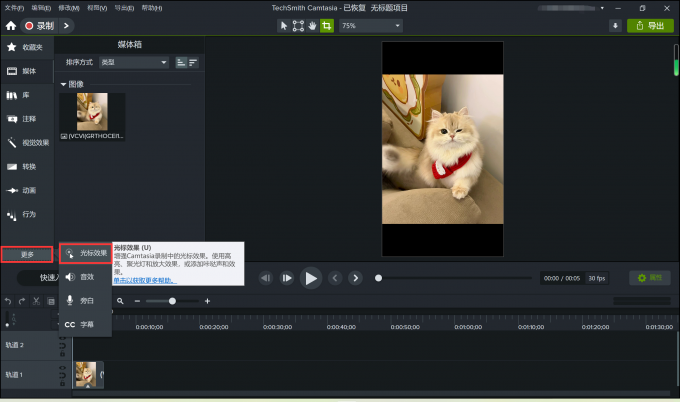Open the 帮助 menu

tap(150, 7)
